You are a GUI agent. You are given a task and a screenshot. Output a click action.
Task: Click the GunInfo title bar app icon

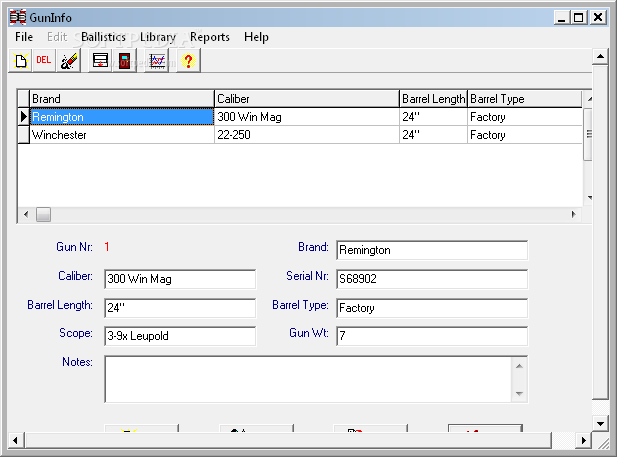click(x=18, y=17)
